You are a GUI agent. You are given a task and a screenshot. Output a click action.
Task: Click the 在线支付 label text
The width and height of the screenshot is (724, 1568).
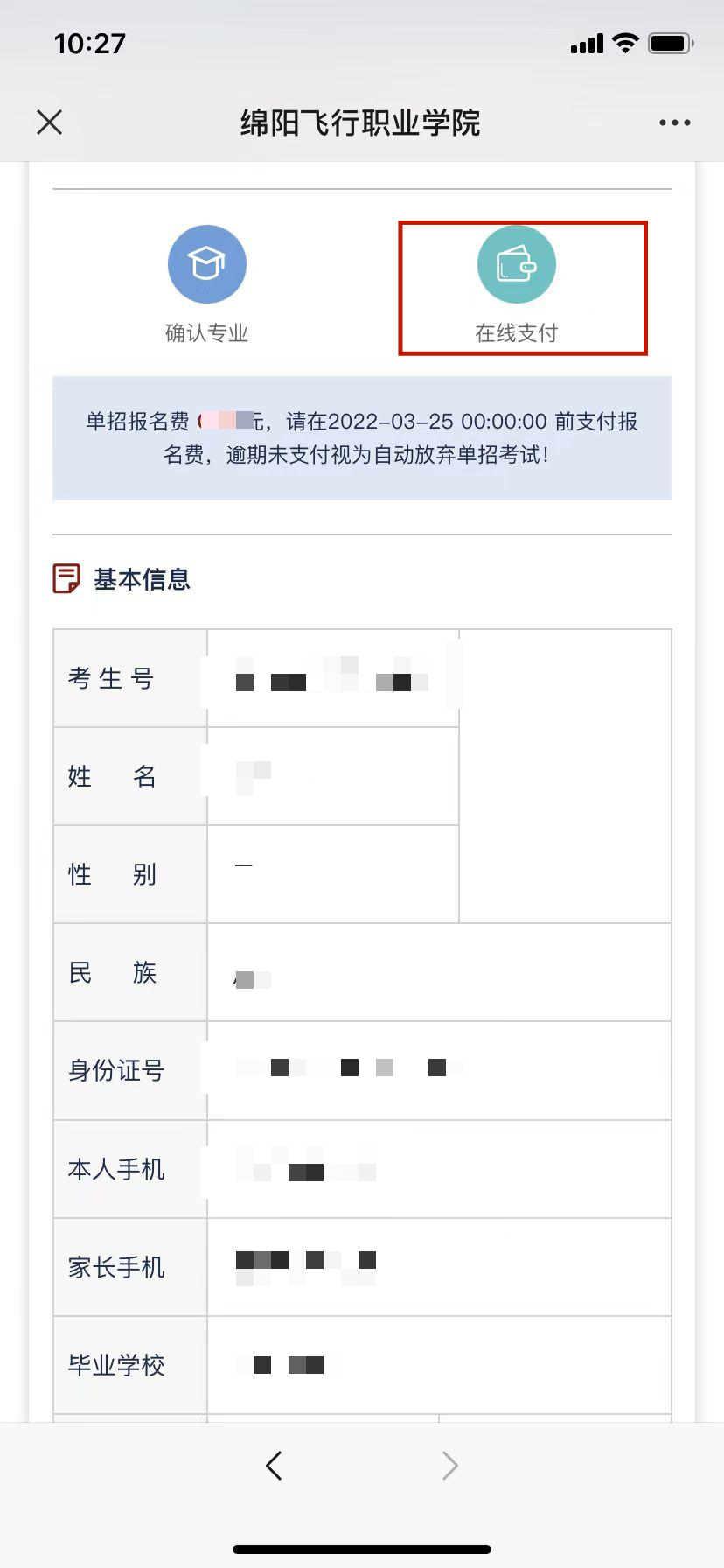point(517,333)
